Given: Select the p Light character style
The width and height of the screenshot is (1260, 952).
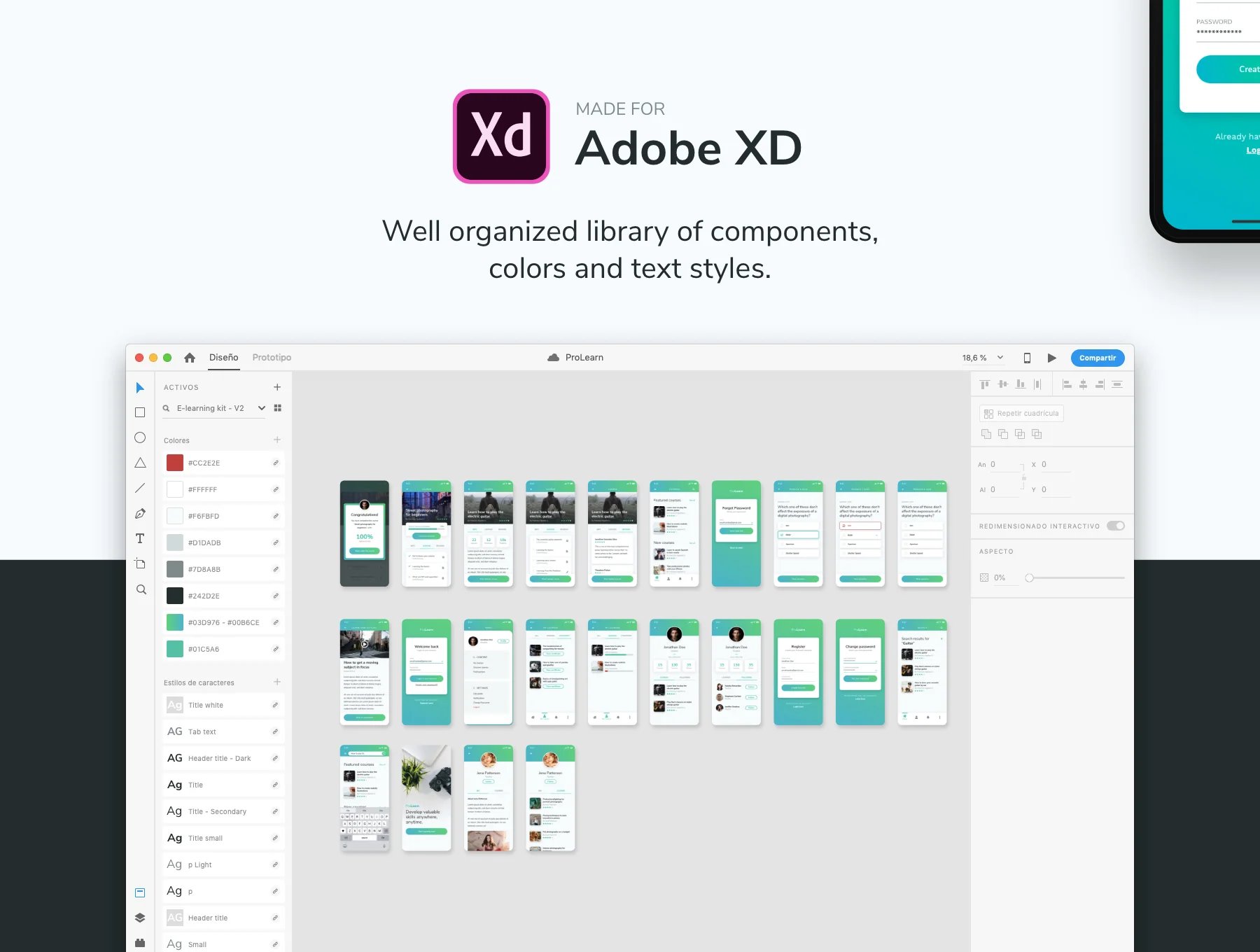Looking at the screenshot, I should 224,864.
